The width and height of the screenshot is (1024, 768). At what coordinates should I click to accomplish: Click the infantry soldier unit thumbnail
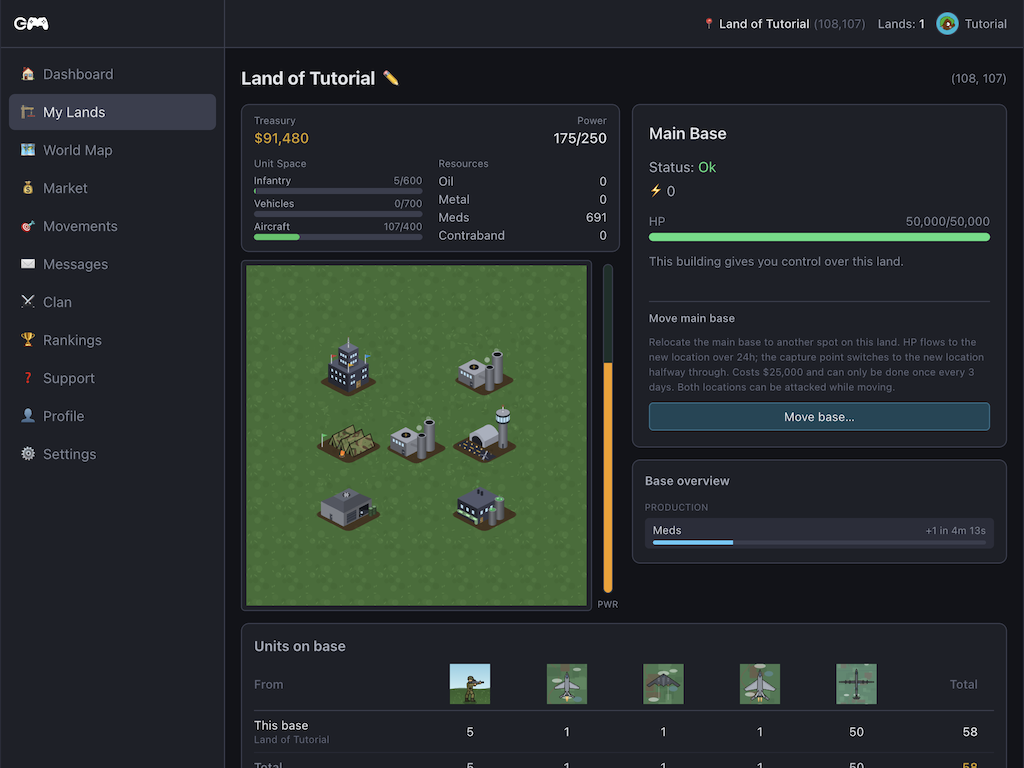[470, 684]
